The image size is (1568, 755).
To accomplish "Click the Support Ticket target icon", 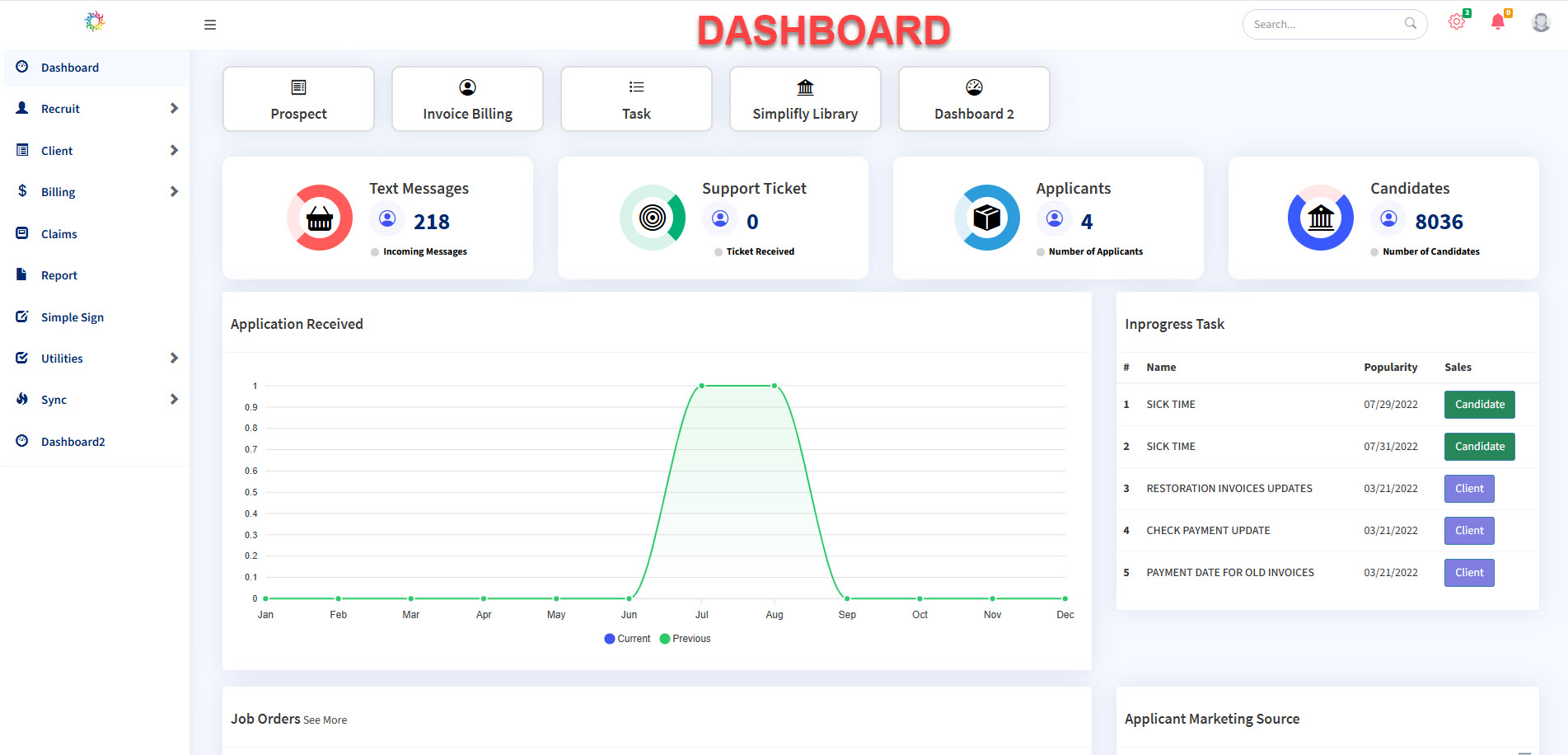I will pos(653,218).
